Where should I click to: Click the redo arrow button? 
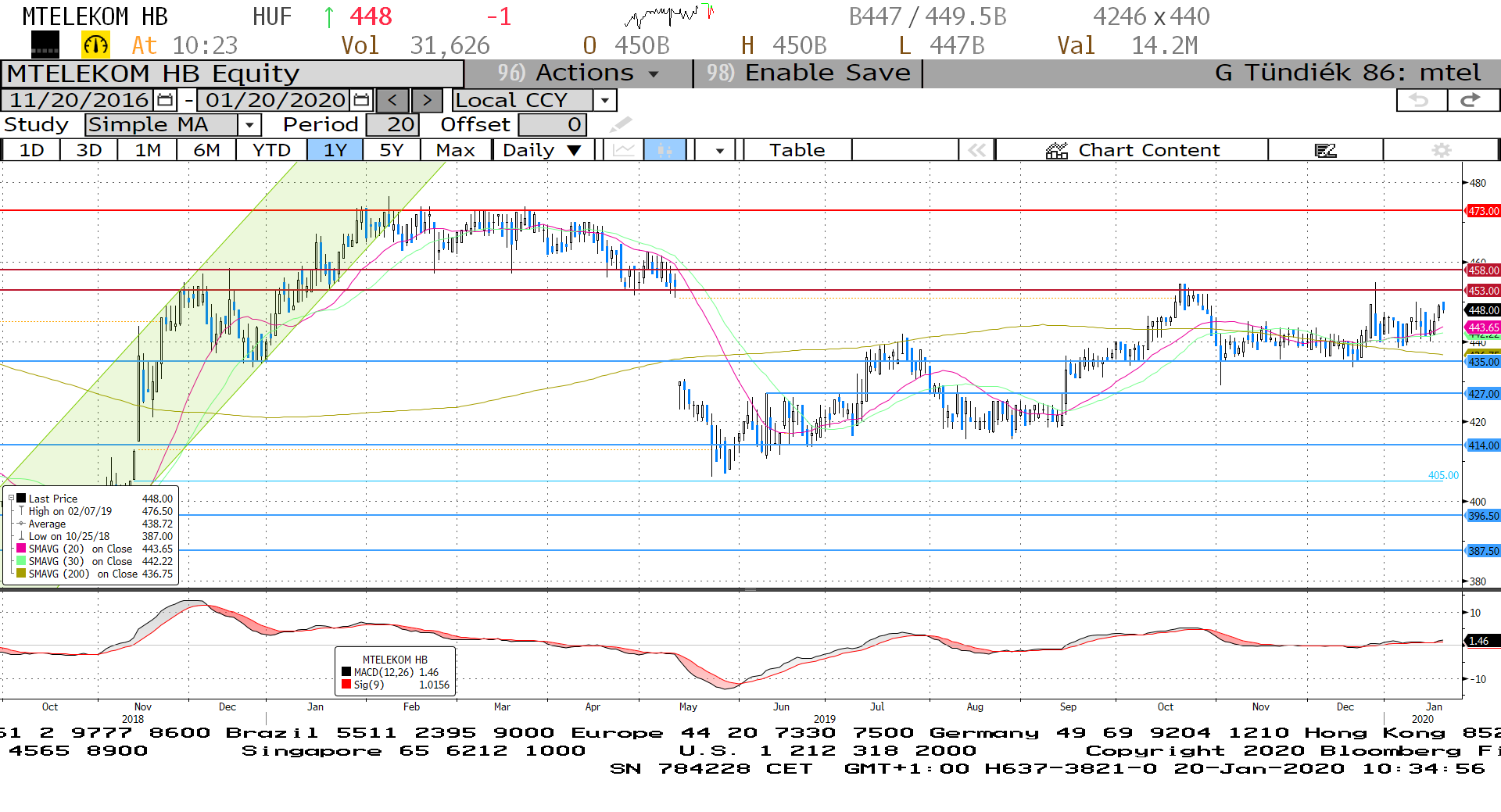point(1473,100)
